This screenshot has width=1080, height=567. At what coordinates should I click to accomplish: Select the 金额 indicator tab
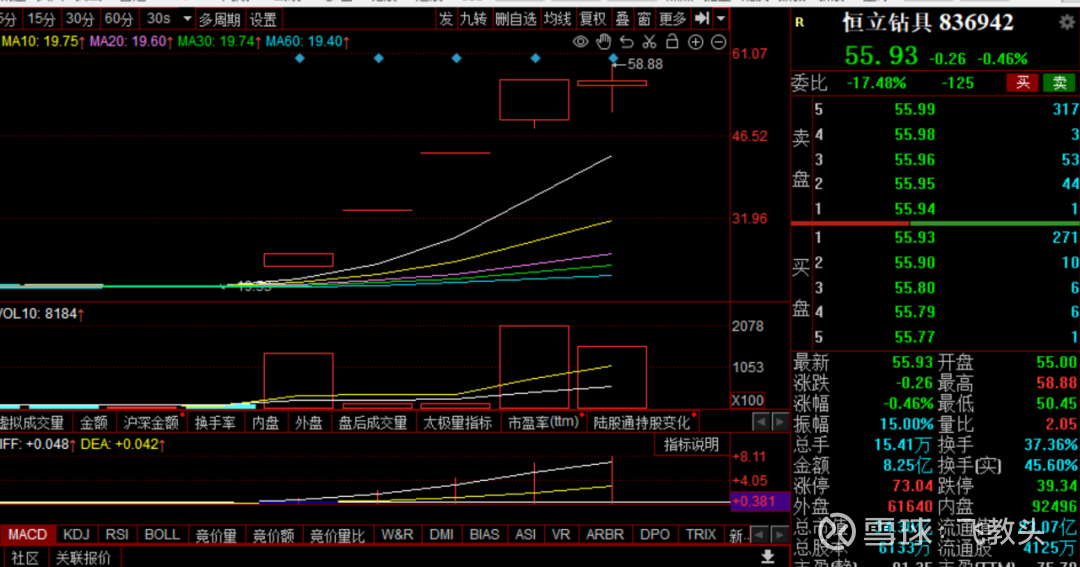[94, 422]
